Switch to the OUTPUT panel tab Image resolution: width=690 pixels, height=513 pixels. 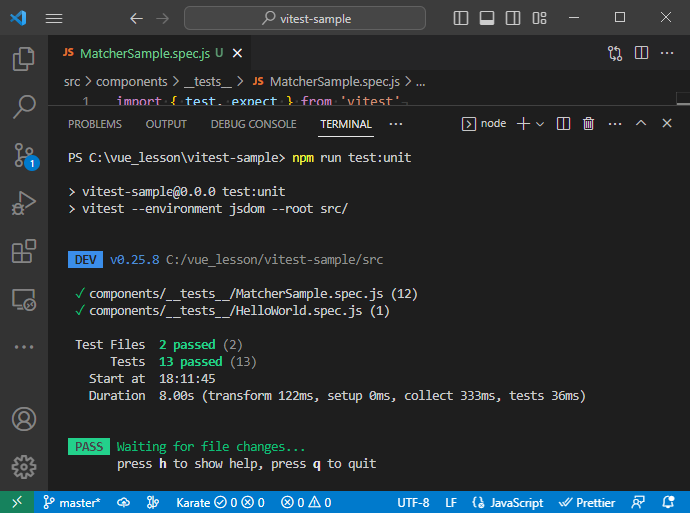click(166, 124)
